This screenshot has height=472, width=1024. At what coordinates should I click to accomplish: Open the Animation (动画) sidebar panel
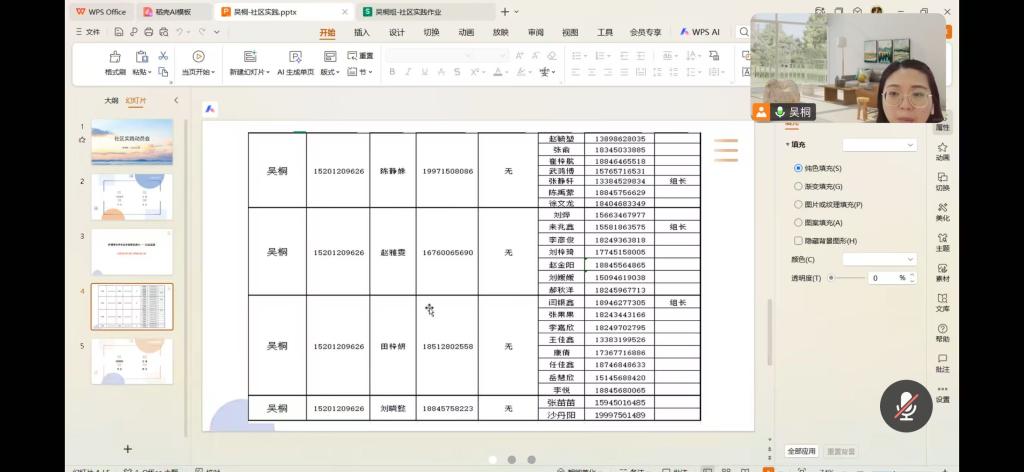coord(942,148)
